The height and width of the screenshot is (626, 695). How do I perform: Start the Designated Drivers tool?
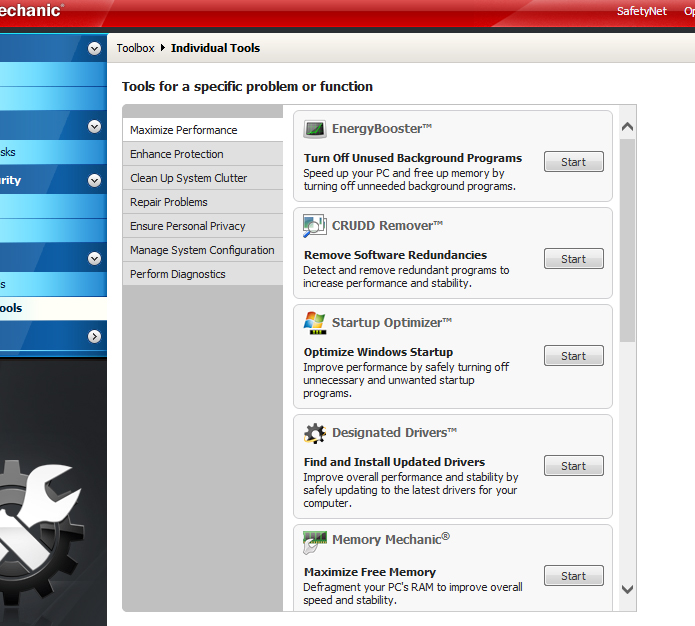[x=574, y=466]
